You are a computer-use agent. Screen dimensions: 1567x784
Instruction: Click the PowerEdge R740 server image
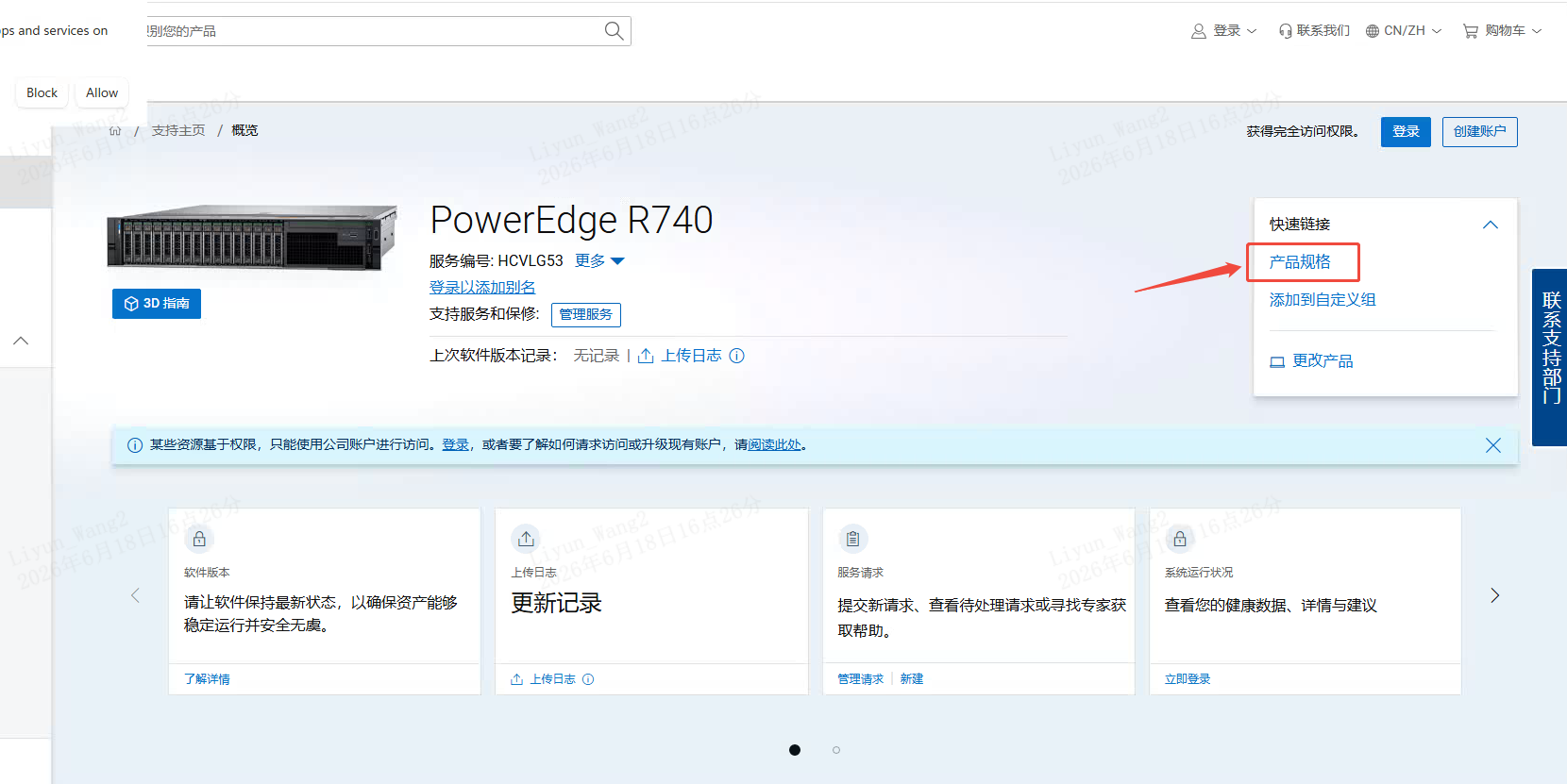(x=252, y=236)
